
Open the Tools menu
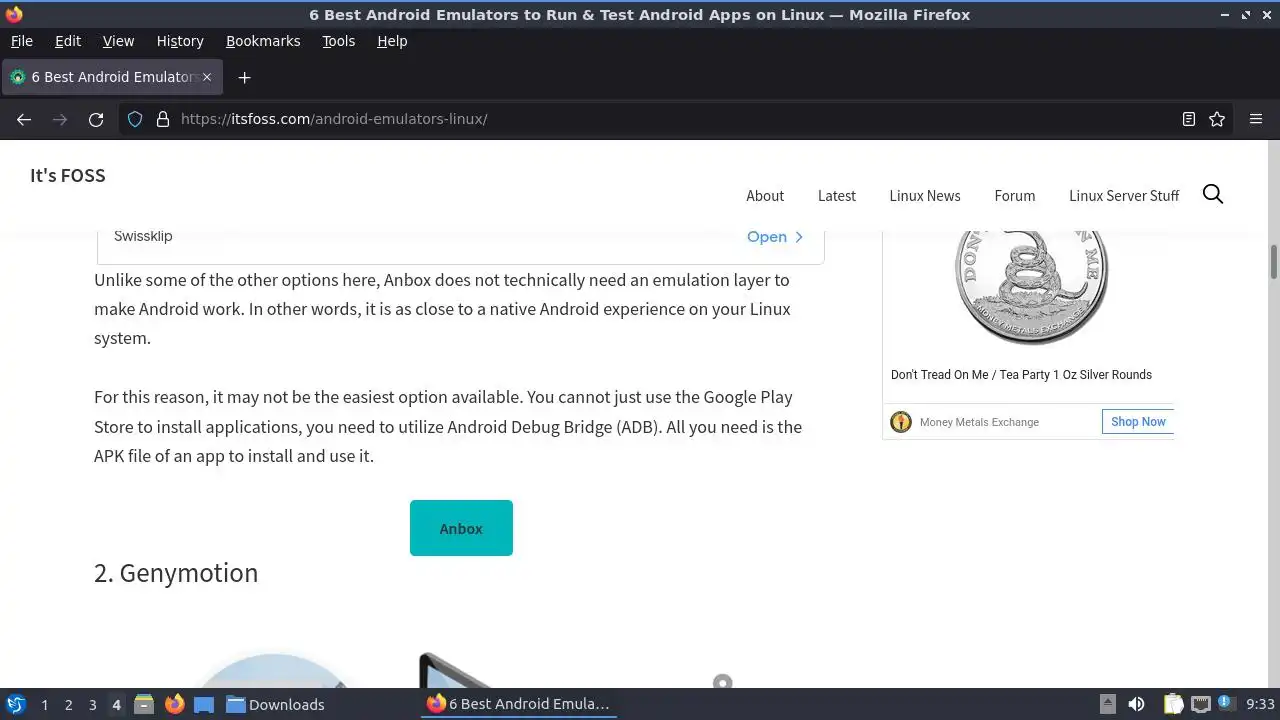[x=338, y=41]
